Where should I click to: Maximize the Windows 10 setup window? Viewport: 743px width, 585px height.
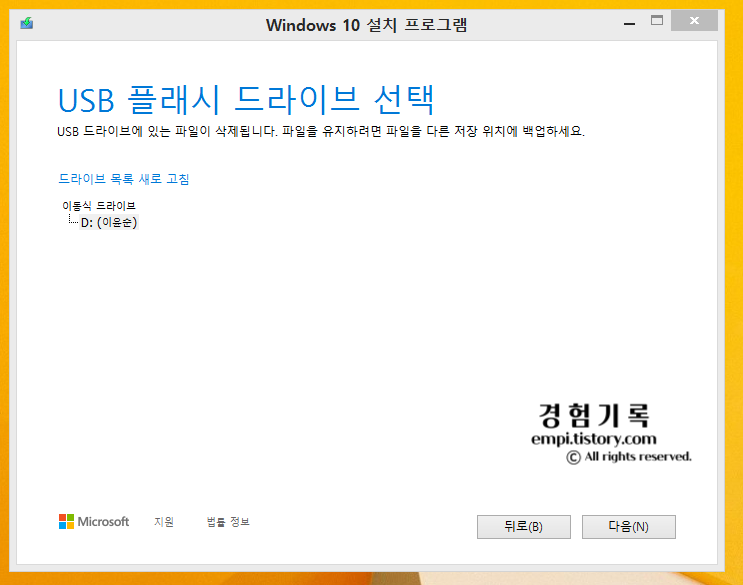657,21
